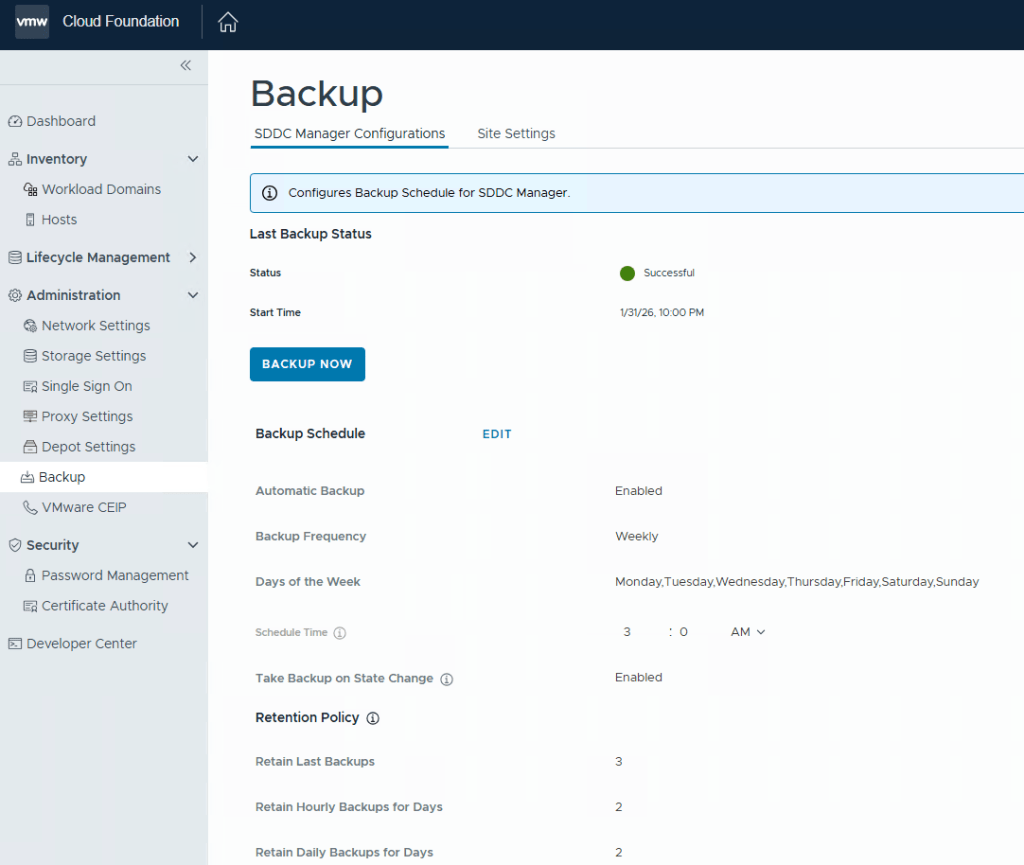Viewport: 1024px width, 865px height.
Task: Click the Home icon in top bar
Action: (x=228, y=22)
